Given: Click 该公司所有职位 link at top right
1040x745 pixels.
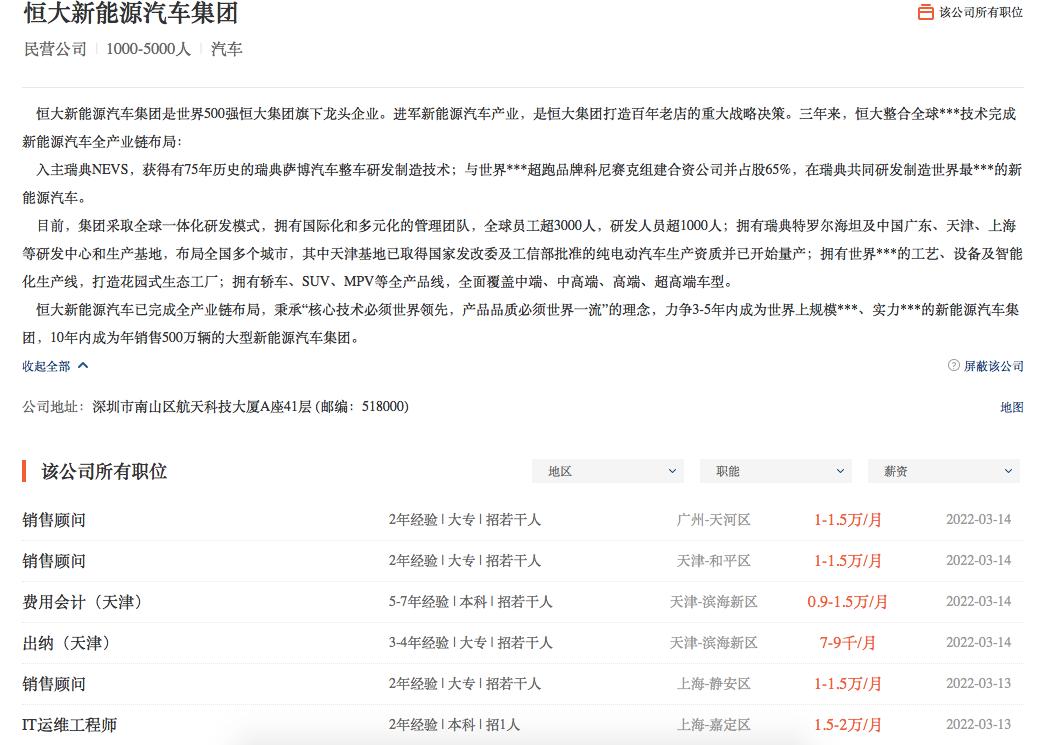Looking at the screenshot, I should click(980, 12).
